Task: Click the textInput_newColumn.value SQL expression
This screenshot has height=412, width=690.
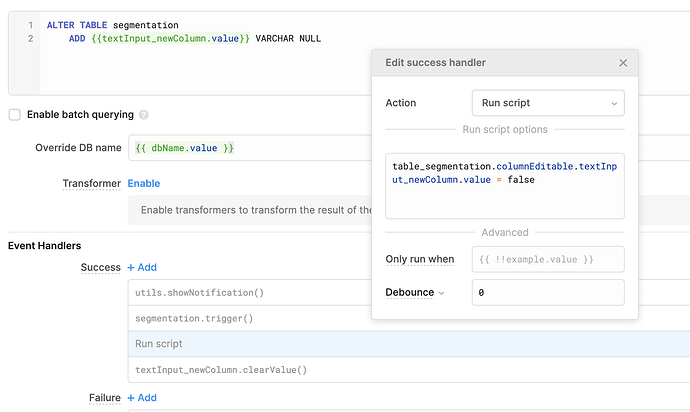Action: tap(170, 38)
